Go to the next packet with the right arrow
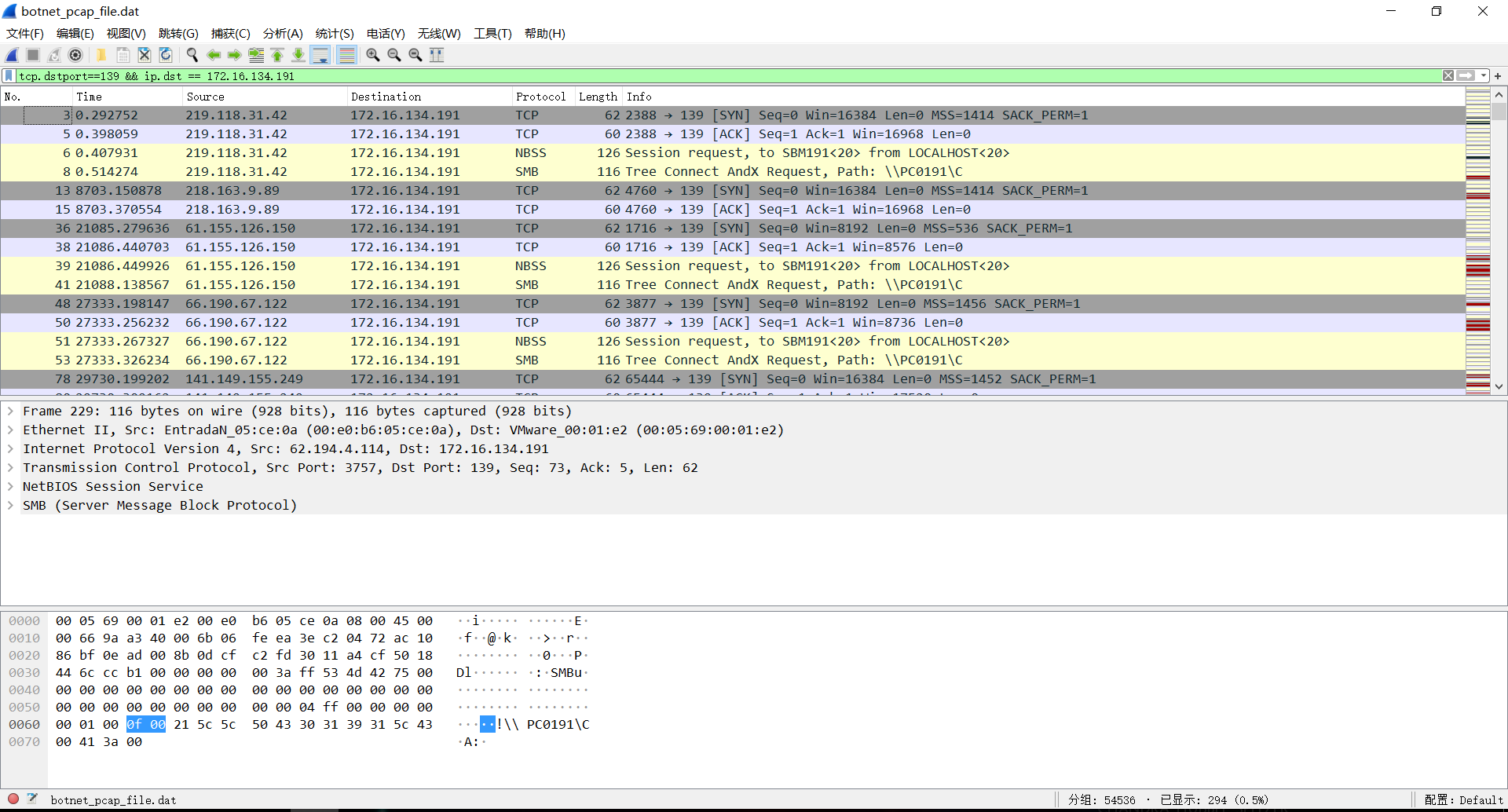The width and height of the screenshot is (1508, 812). click(x=234, y=55)
